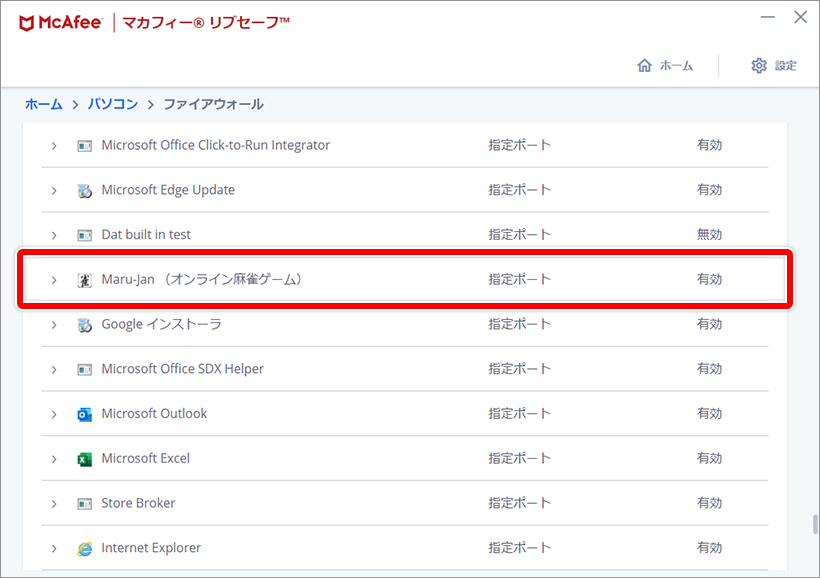Select the Microsoft Office SDX Helper name
Viewport: 820px width, 578px height.
183,369
